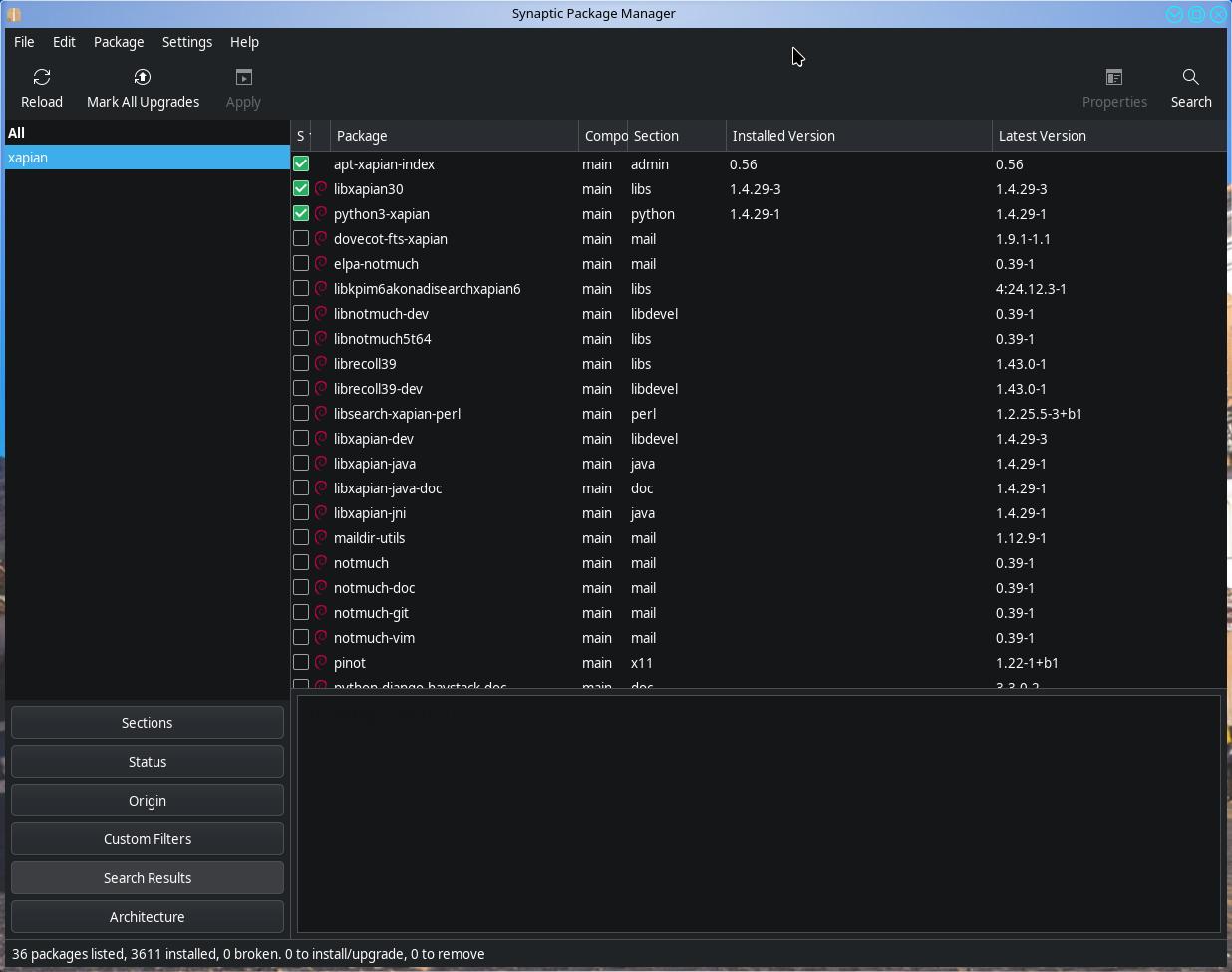Mark the dovecot-fts-xapian checkbox

(301, 238)
